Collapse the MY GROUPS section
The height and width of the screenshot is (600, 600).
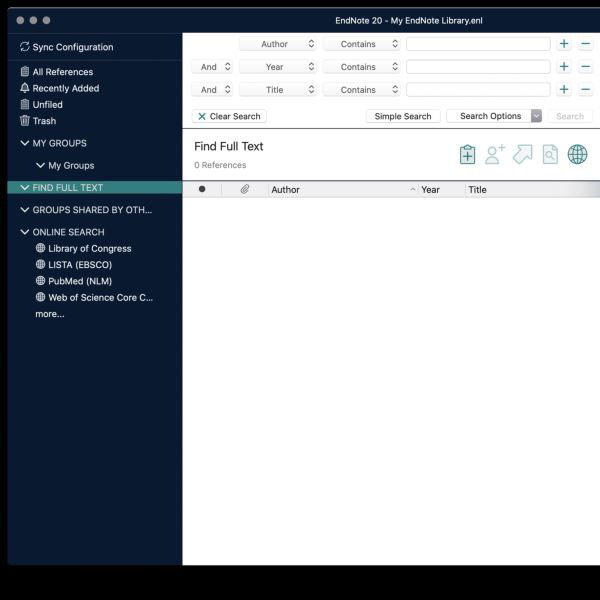coord(24,143)
